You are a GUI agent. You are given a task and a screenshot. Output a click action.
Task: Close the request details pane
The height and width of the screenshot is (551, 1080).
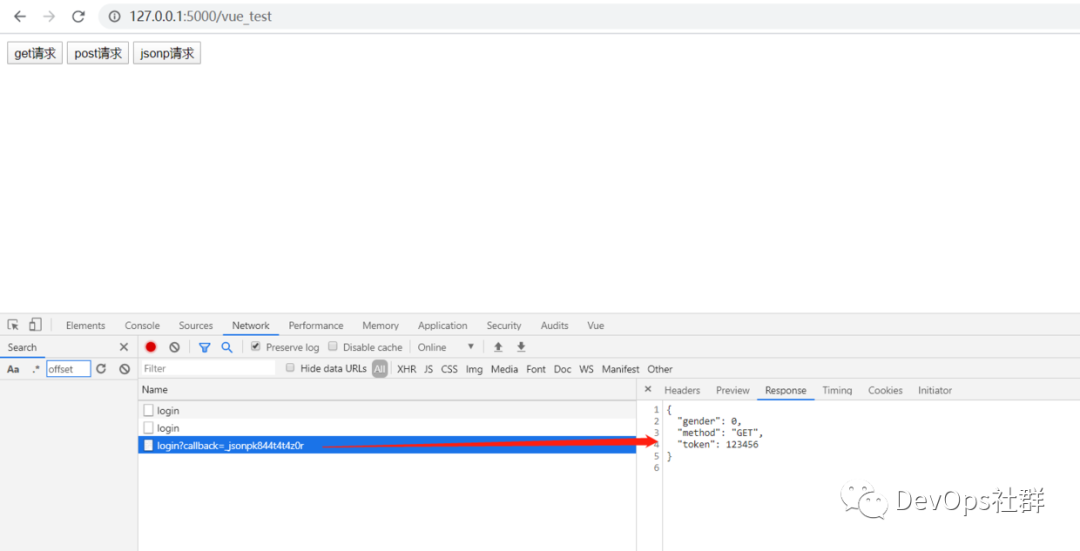pyautogui.click(x=647, y=389)
